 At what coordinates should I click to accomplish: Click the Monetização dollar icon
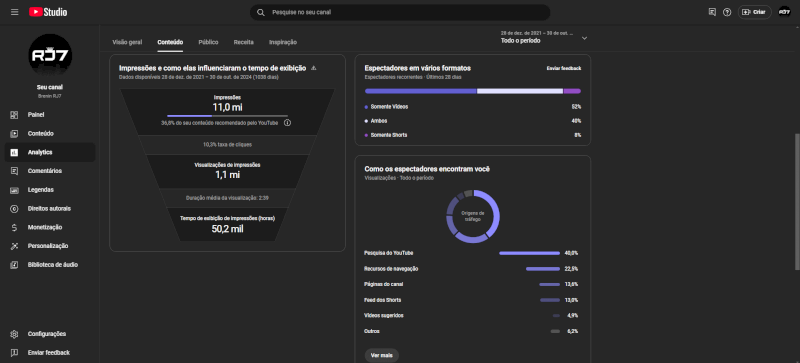[14, 227]
